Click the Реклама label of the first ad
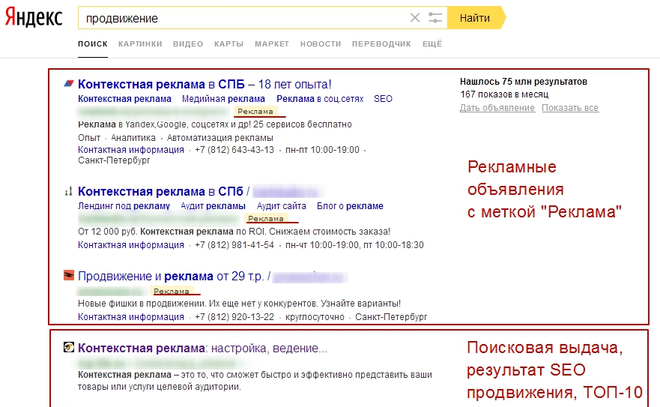The width and height of the screenshot is (660, 407). click(x=255, y=111)
